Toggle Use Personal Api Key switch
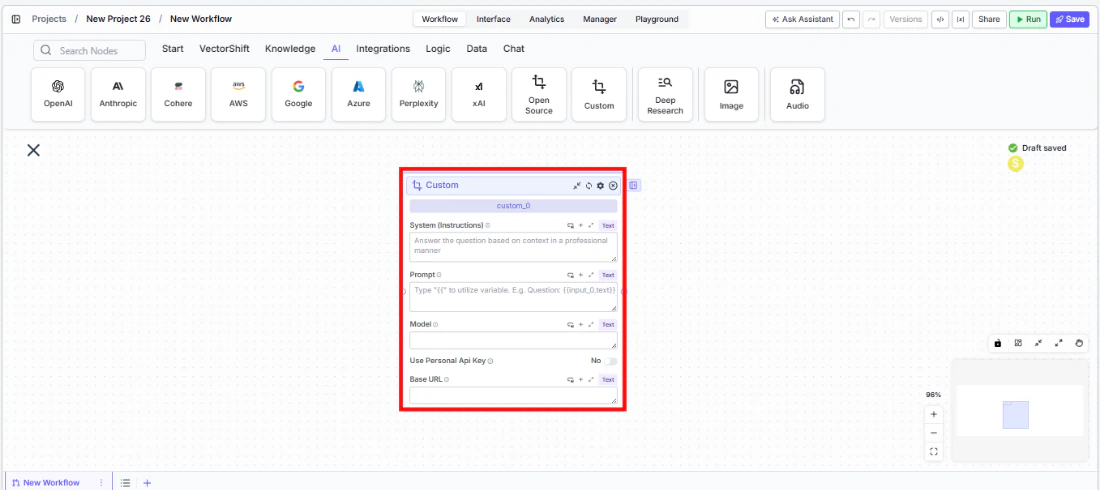This screenshot has width=1100, height=490. pos(611,361)
